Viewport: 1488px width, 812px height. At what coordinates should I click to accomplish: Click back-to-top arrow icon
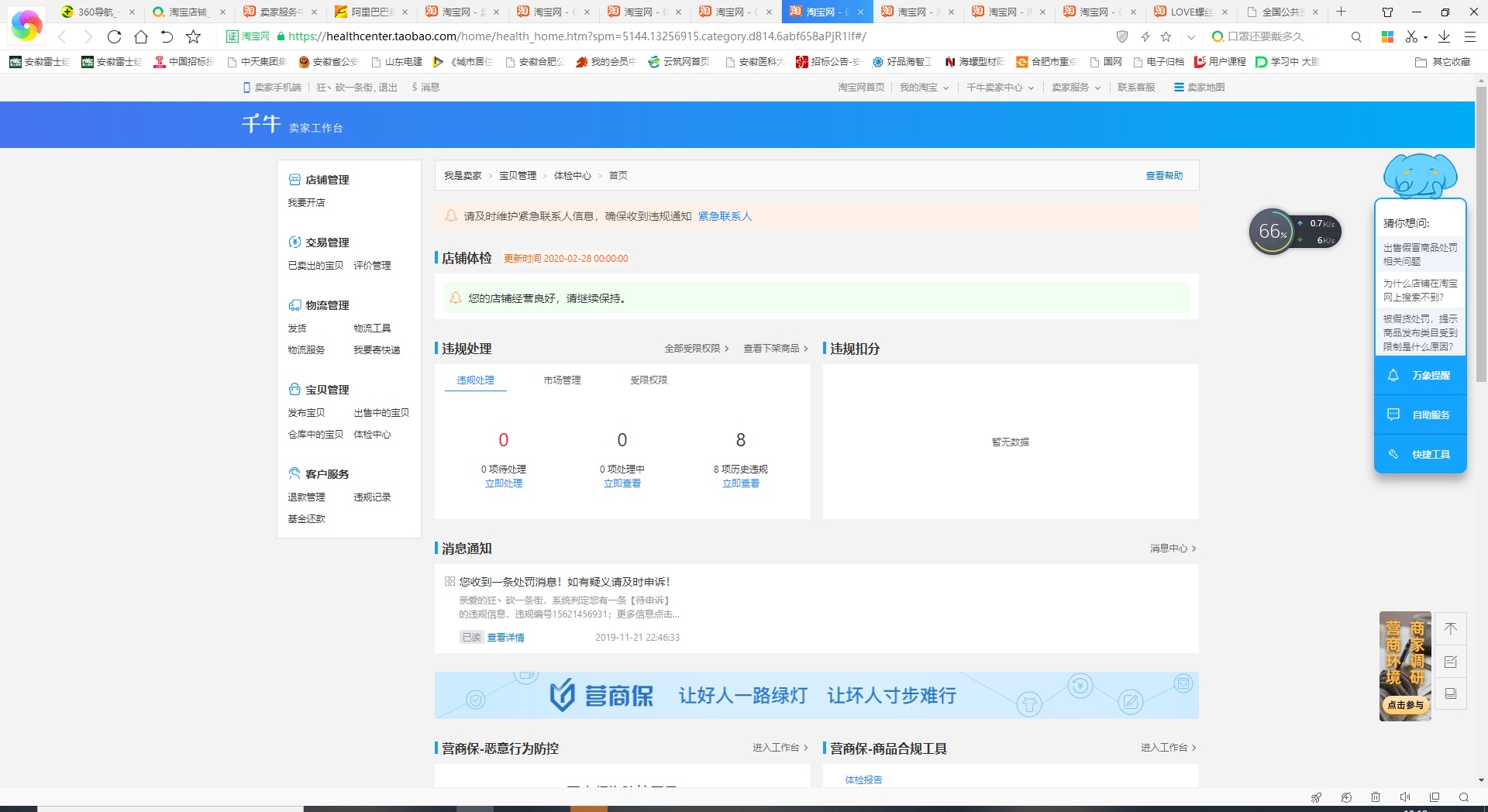tap(1451, 628)
